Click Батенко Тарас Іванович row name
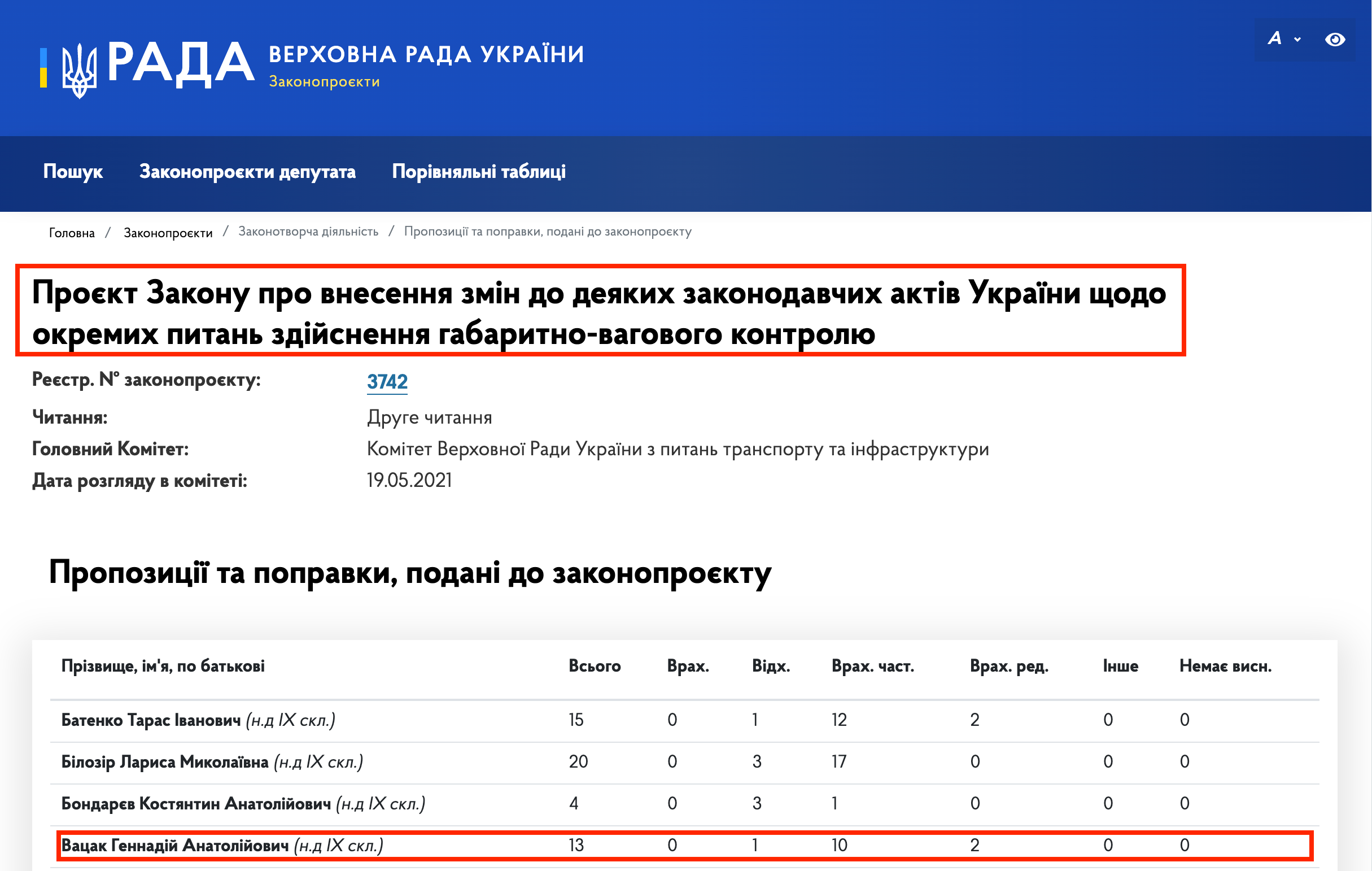1372x871 pixels. click(x=151, y=720)
